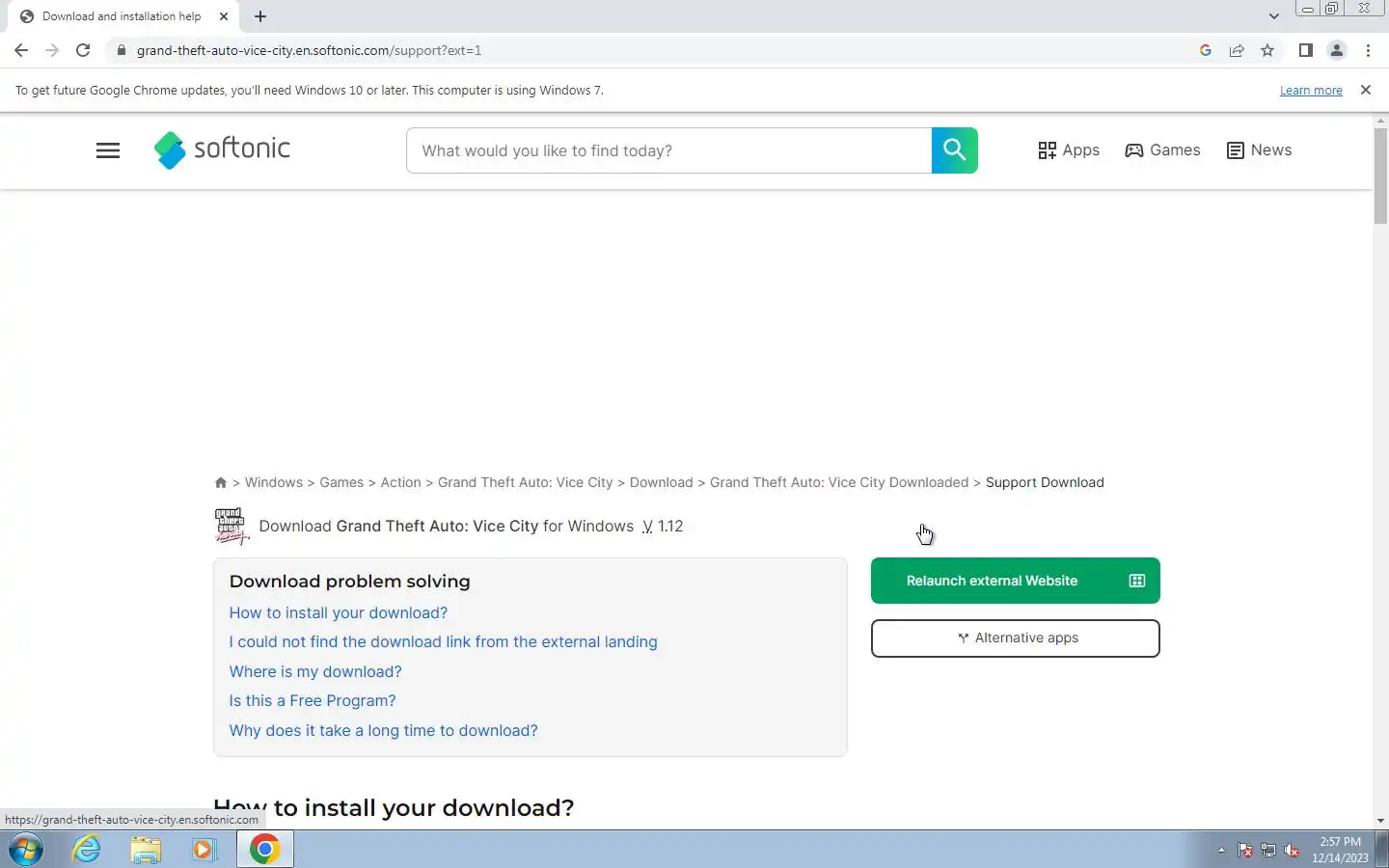Open Grand Theft Auto: Vice City breadcrumb
The image size is (1389, 868).
coord(525,482)
